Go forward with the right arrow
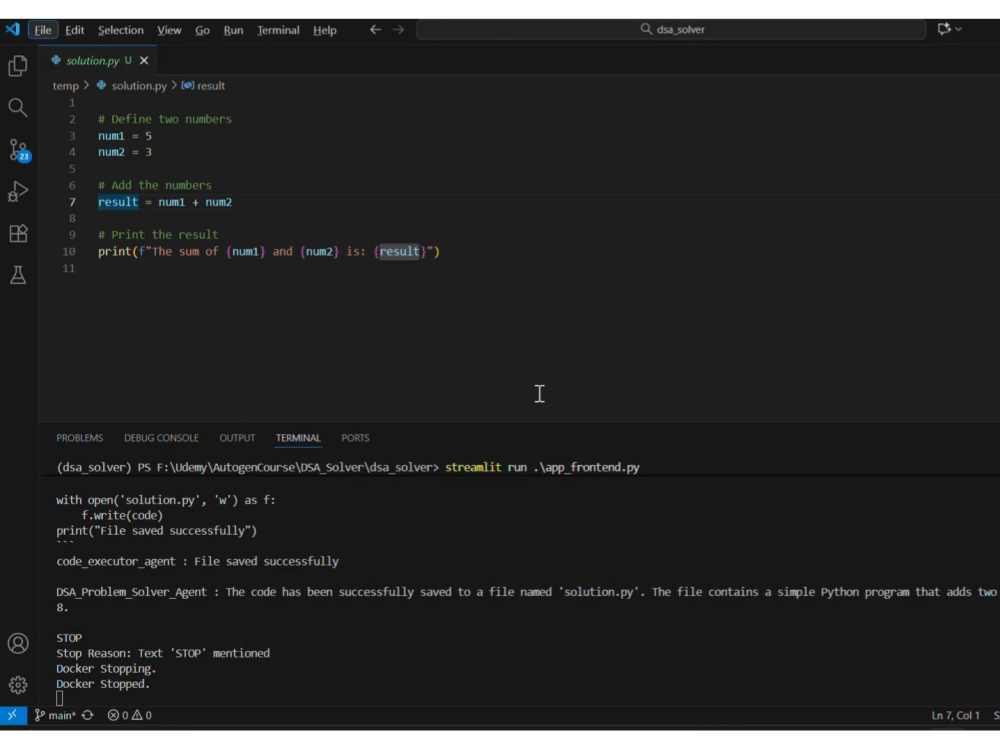Viewport: 1000px width, 750px height. pyautogui.click(x=398, y=29)
